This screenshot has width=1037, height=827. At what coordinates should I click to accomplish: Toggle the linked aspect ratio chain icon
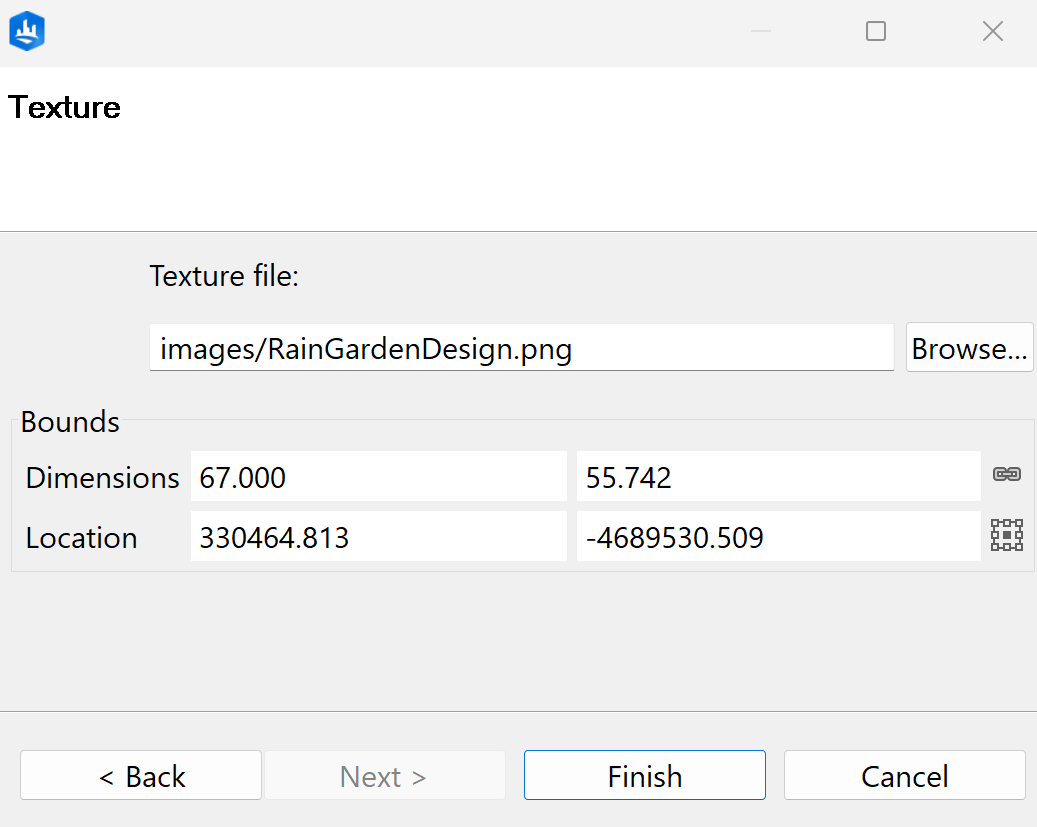click(x=1006, y=475)
